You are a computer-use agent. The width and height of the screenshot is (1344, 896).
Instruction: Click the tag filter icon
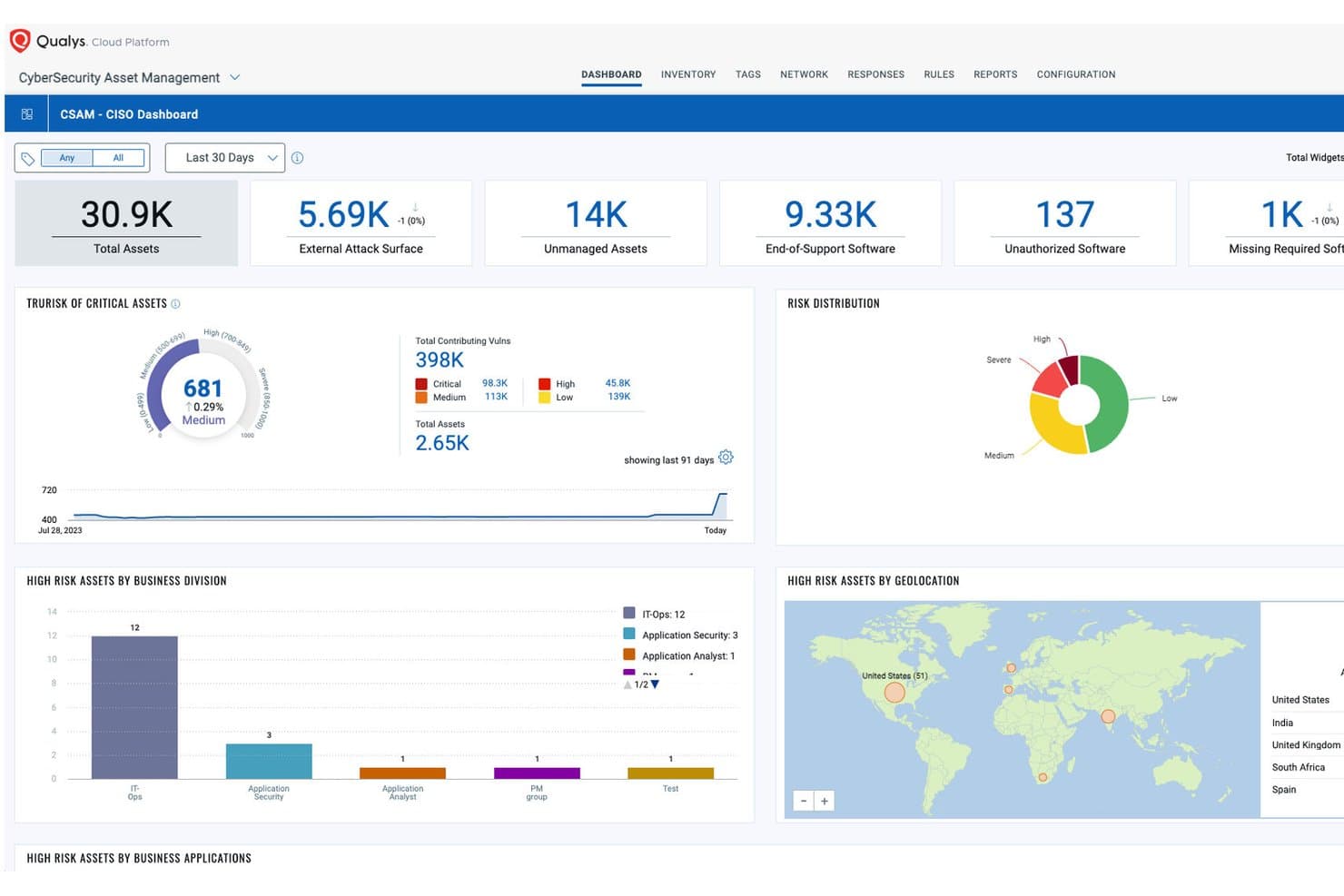(x=28, y=159)
